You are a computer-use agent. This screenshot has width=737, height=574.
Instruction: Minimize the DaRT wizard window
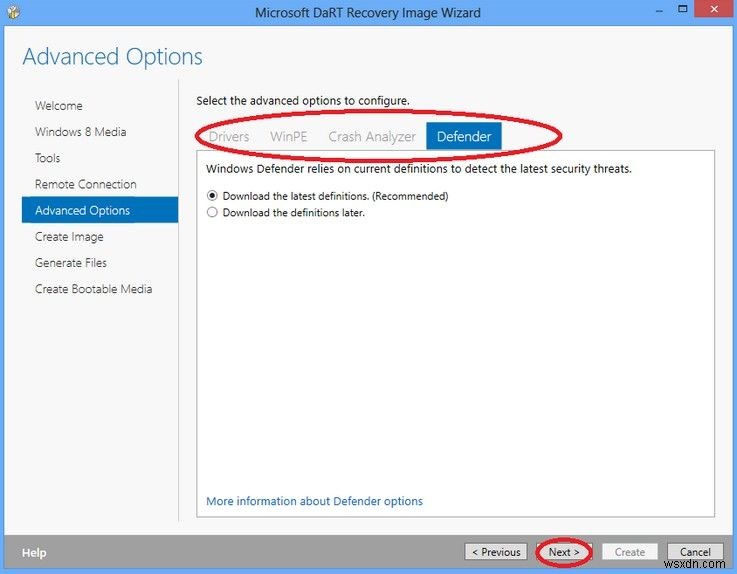[x=659, y=11]
